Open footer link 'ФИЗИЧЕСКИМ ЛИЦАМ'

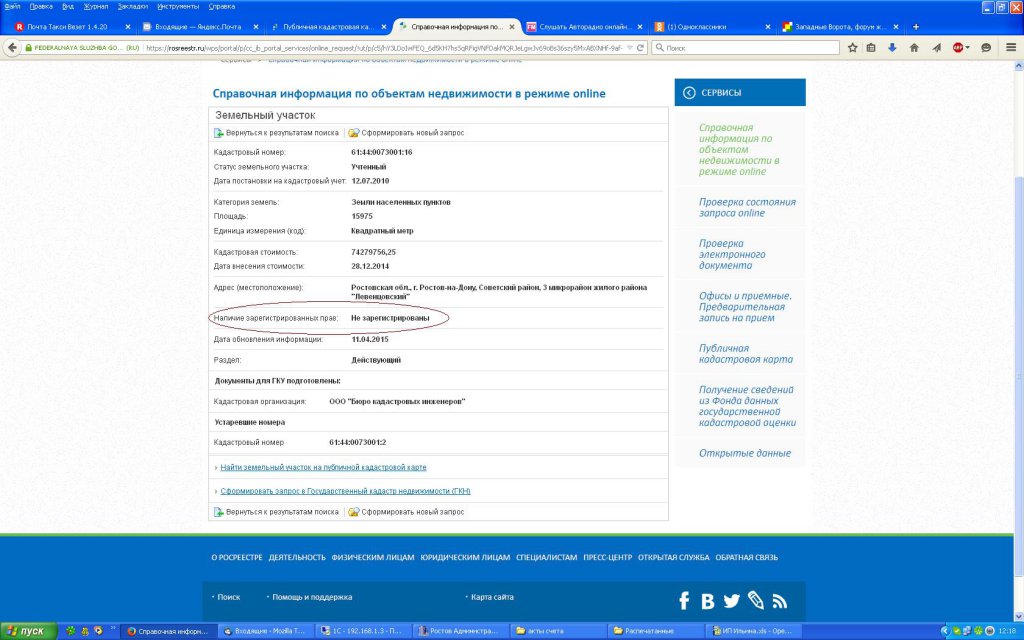pyautogui.click(x=372, y=558)
